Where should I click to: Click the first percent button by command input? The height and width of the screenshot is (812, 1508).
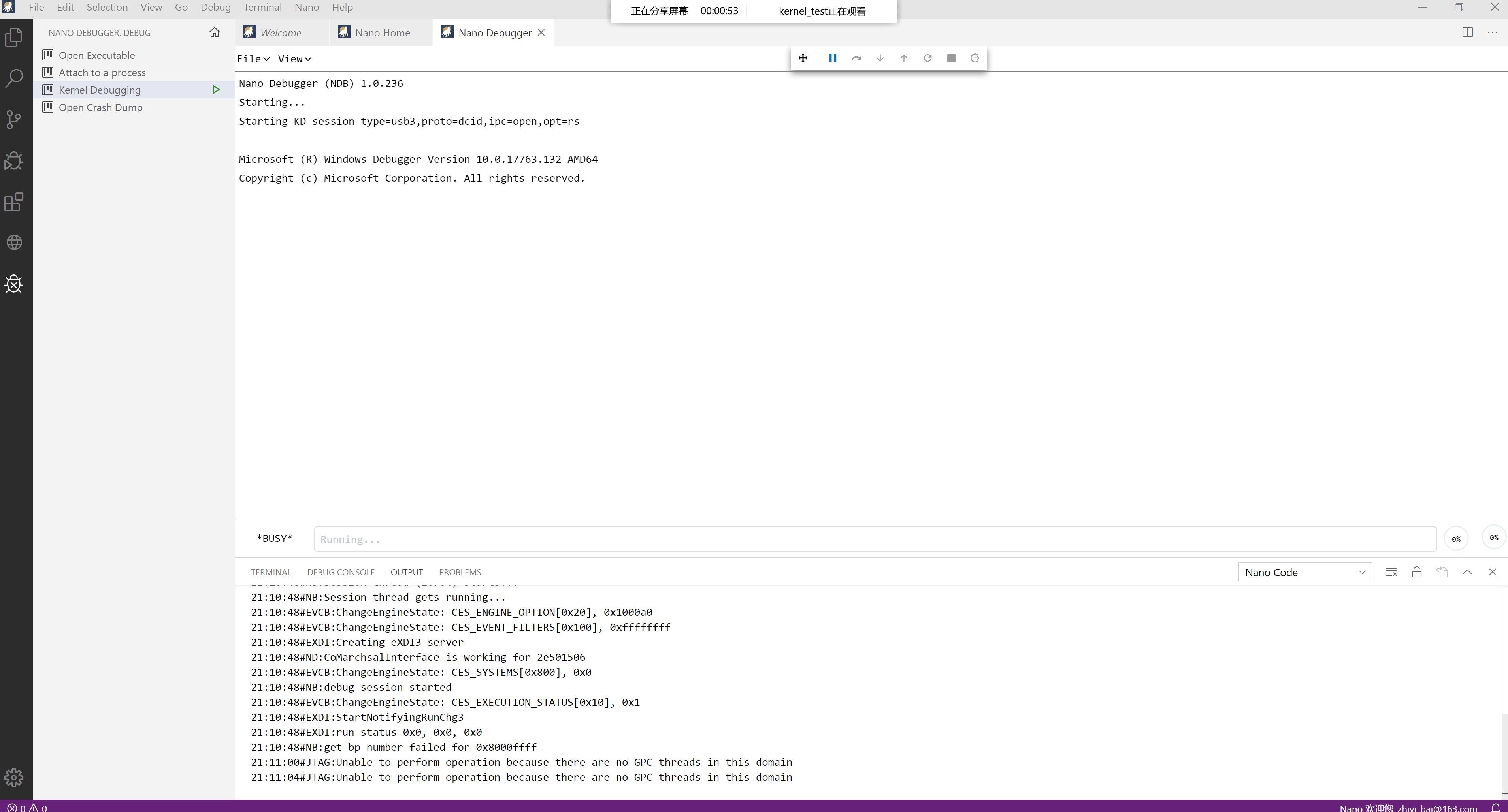(1457, 539)
